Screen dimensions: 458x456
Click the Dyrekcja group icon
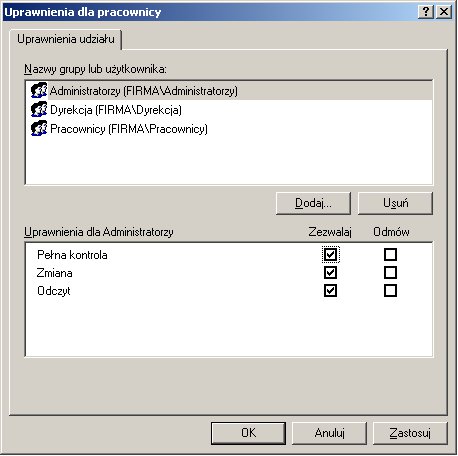[x=39, y=109]
